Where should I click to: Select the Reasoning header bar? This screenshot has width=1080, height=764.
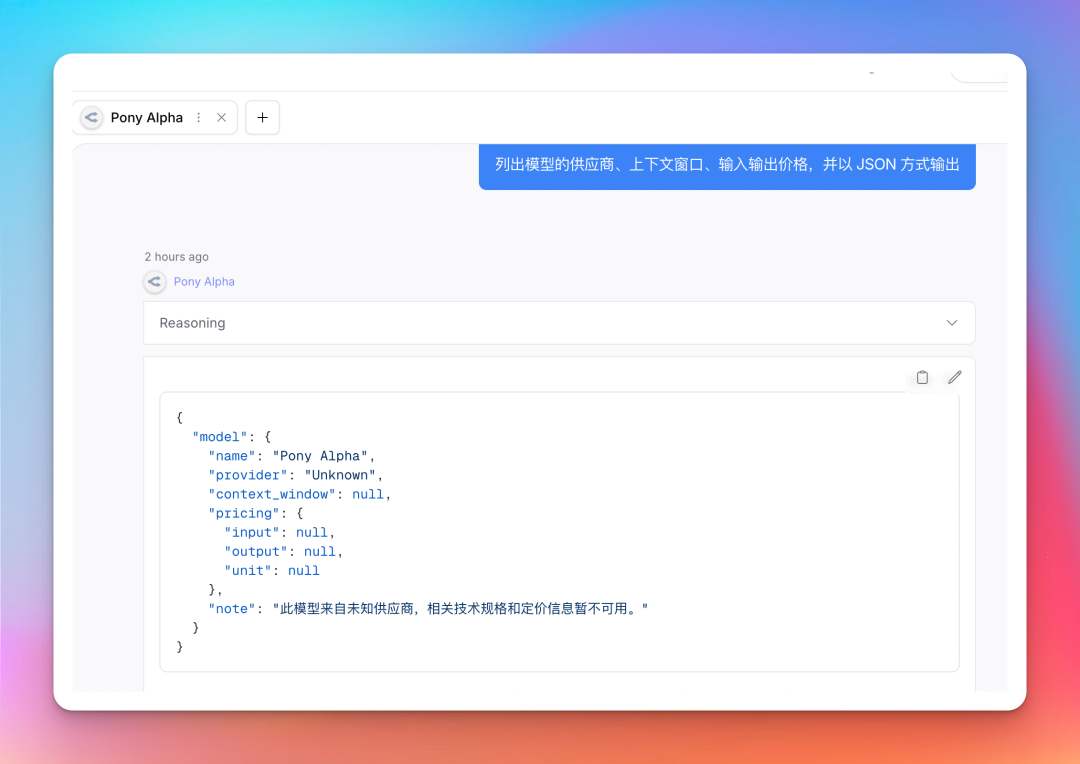tap(559, 322)
